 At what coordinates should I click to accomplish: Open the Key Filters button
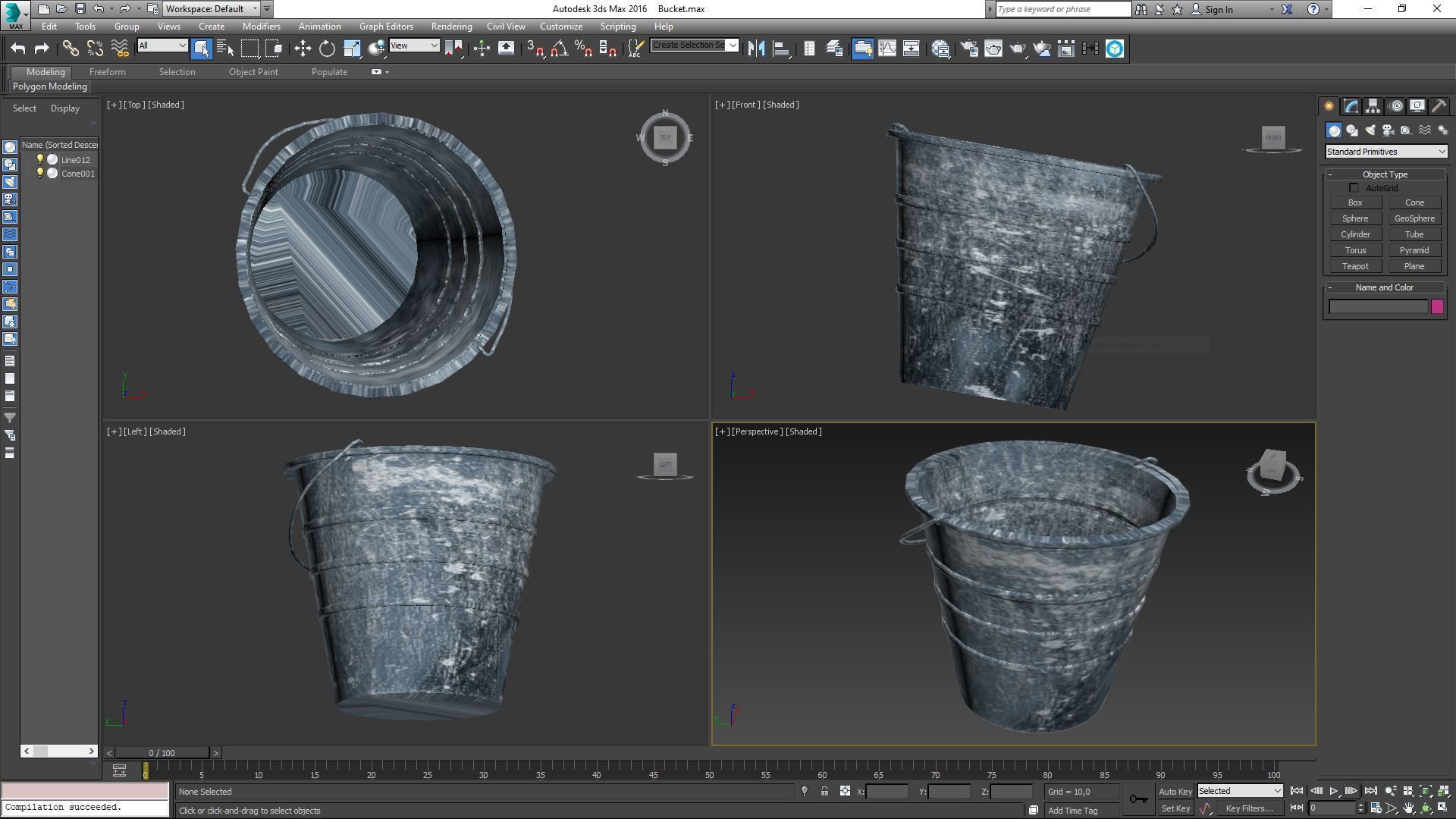[1249, 808]
